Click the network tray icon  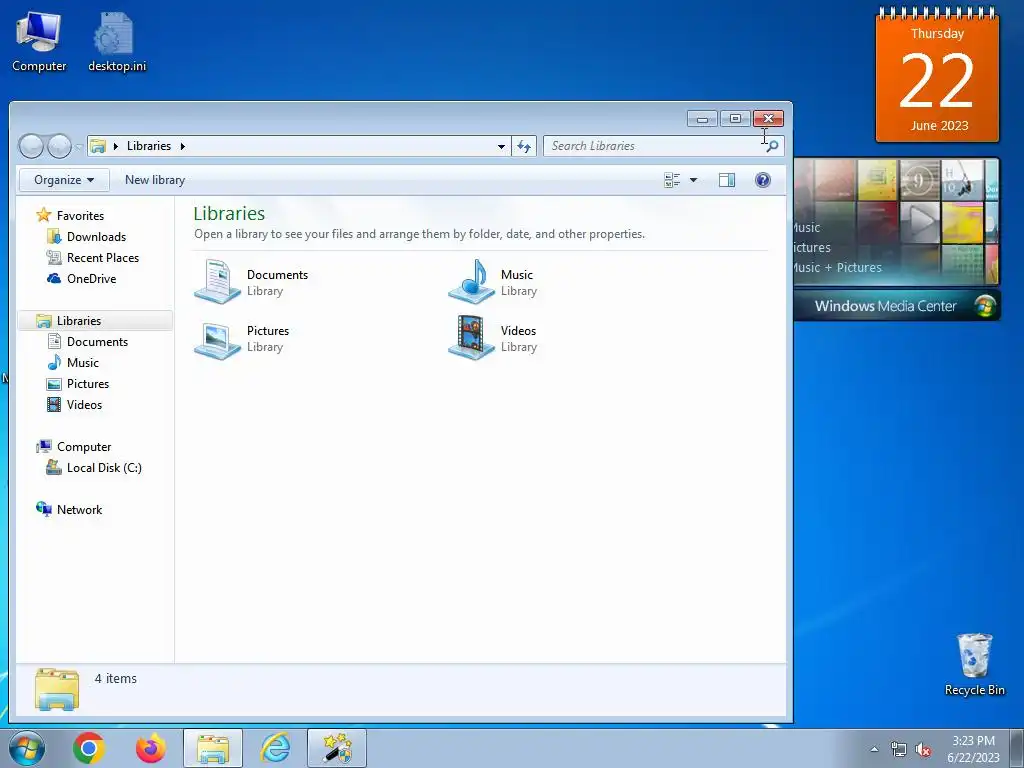click(x=899, y=750)
